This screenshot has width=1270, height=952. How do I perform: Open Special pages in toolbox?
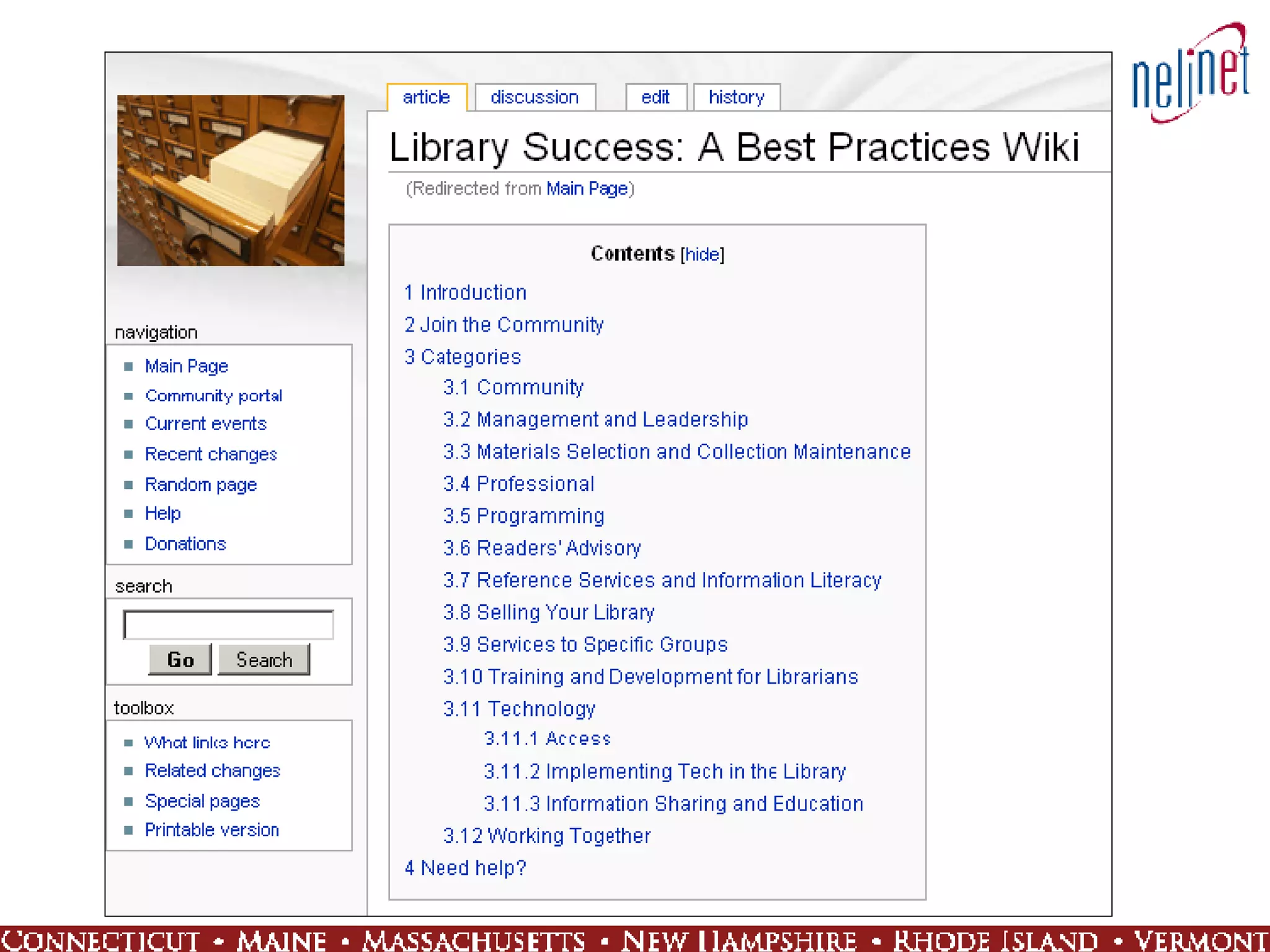point(202,801)
